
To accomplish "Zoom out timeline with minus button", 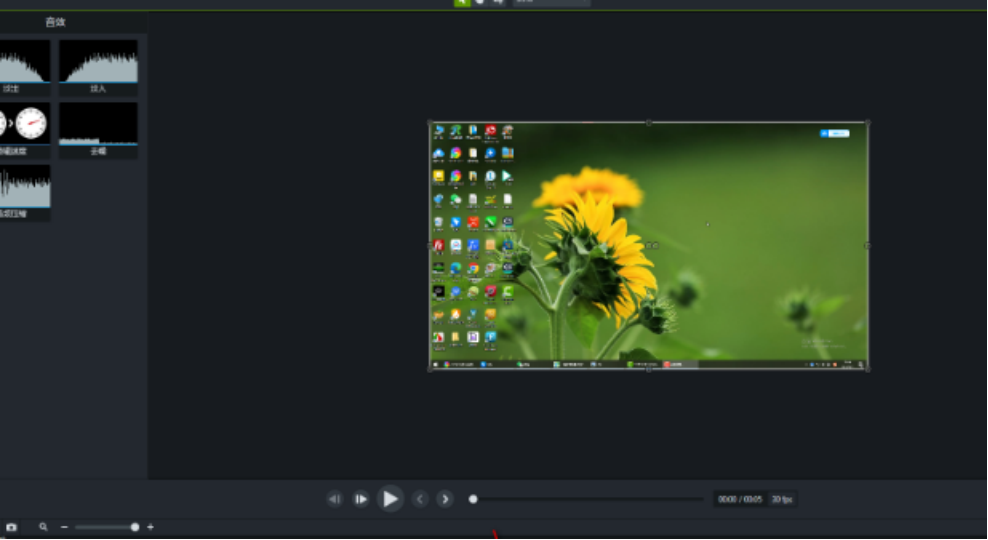I will click(64, 527).
